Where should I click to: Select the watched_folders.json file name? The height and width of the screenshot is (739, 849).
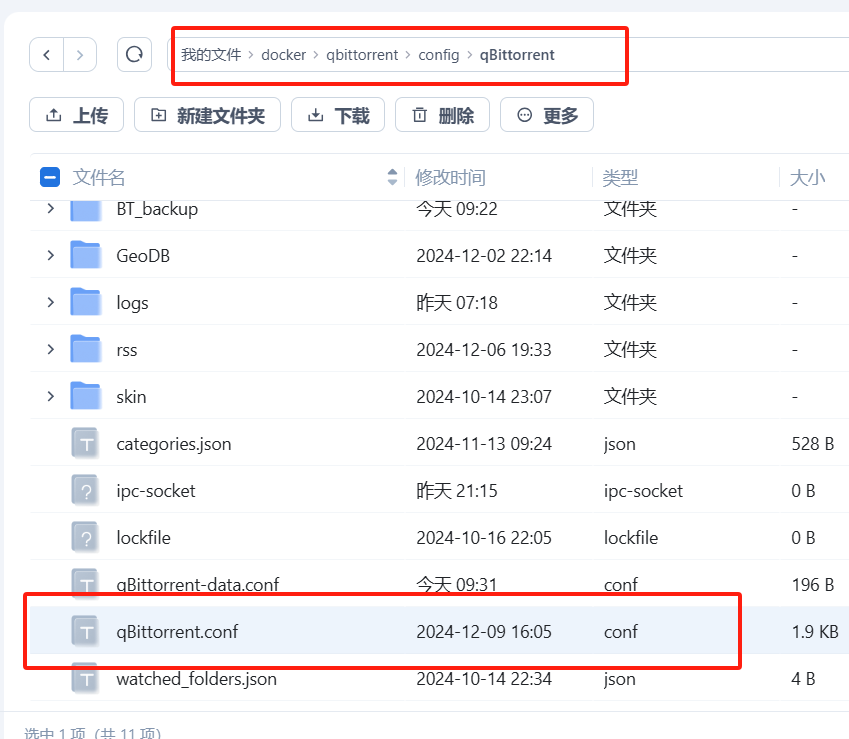tap(197, 679)
